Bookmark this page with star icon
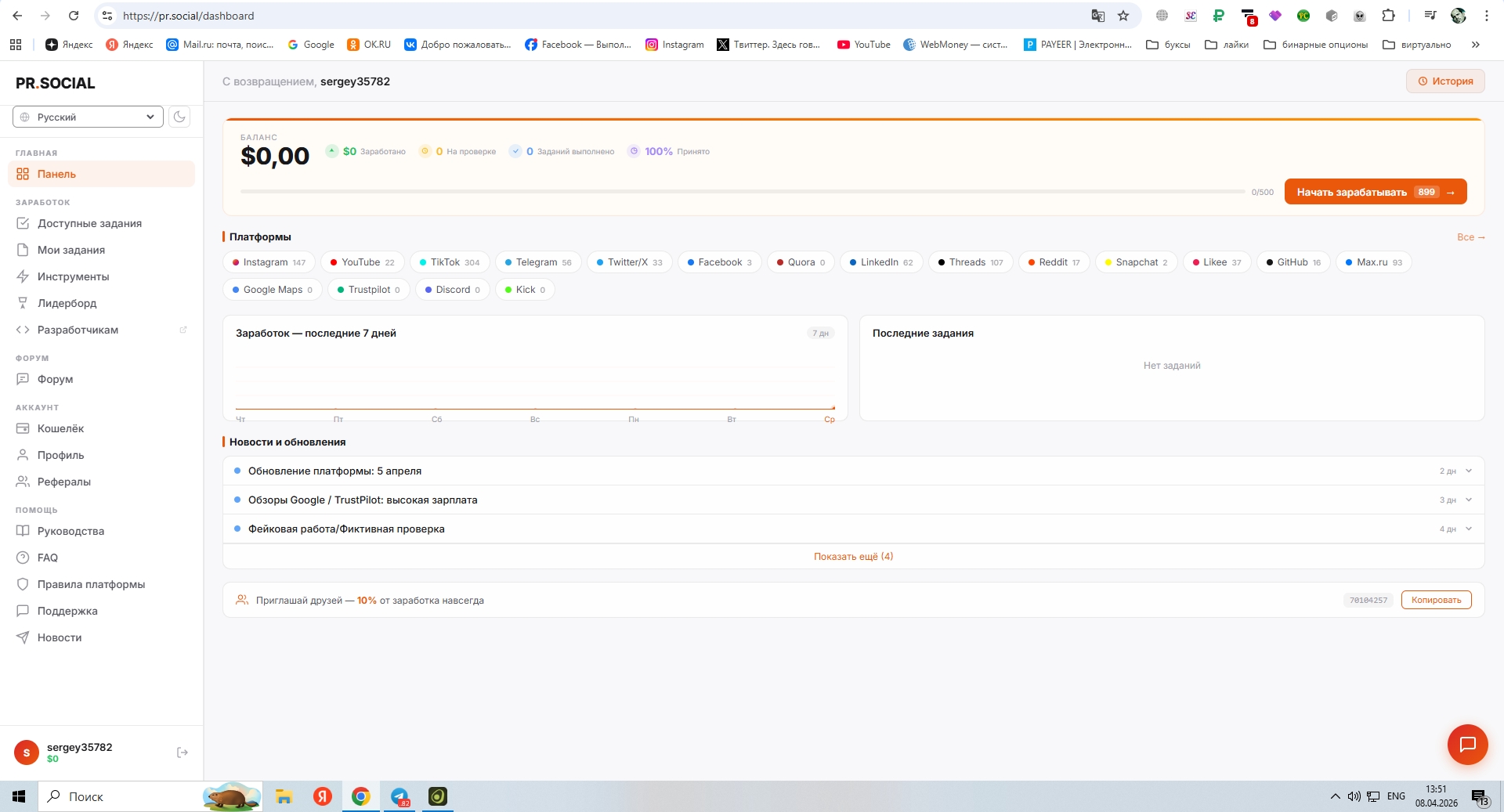 click(1123, 16)
